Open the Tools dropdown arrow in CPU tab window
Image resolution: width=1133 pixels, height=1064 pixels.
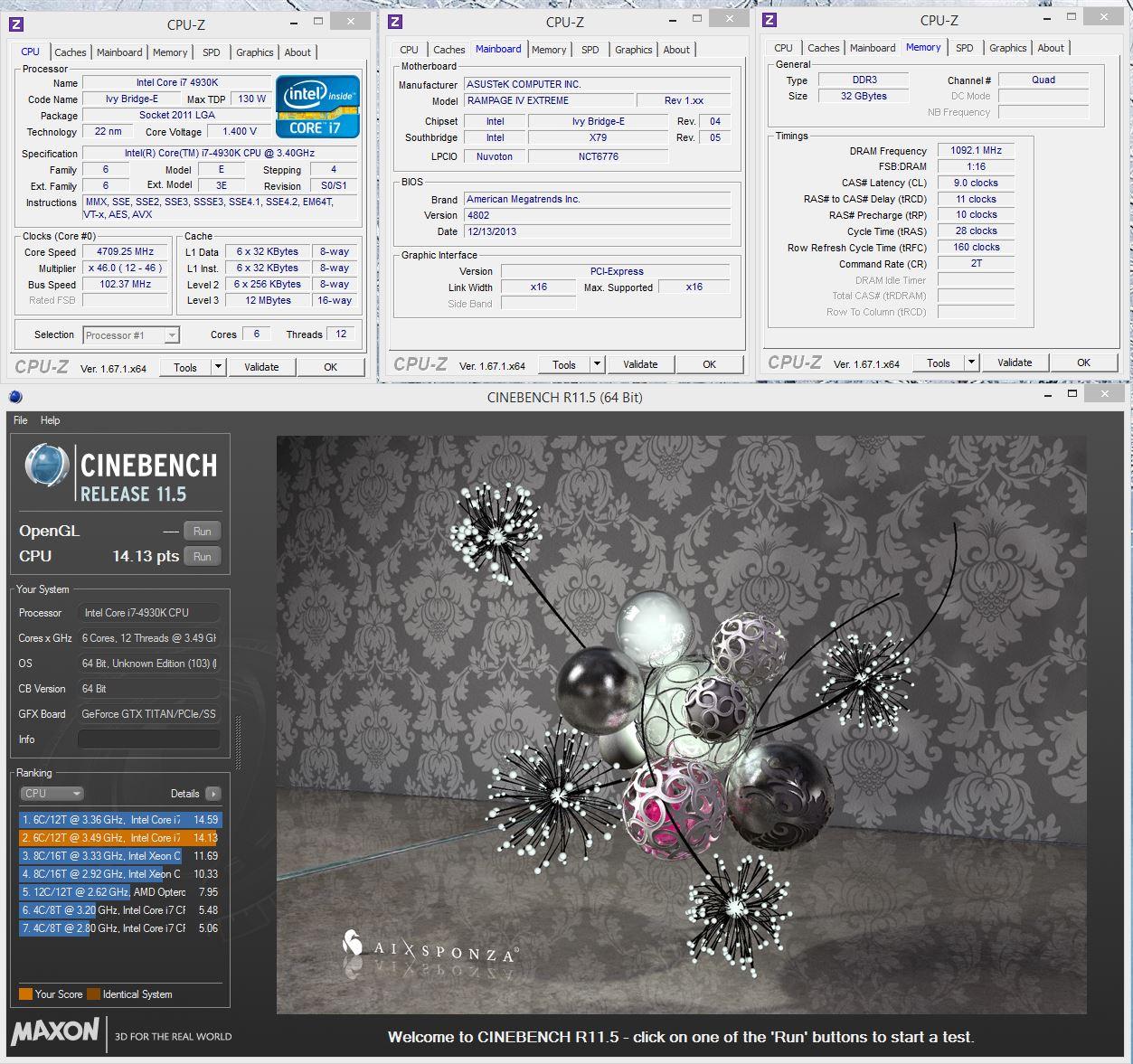[218, 367]
